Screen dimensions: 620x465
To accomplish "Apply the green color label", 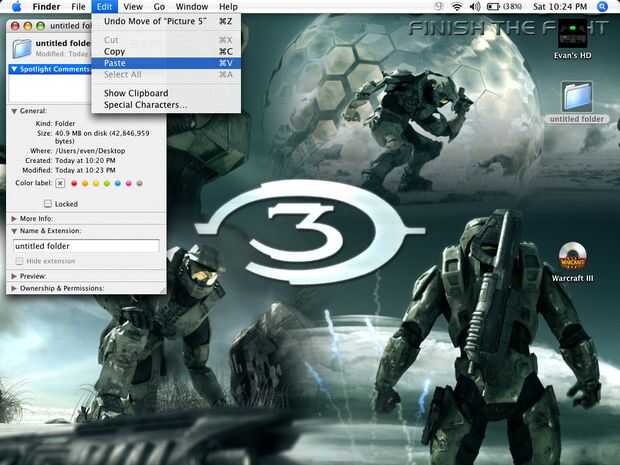I will (107, 183).
